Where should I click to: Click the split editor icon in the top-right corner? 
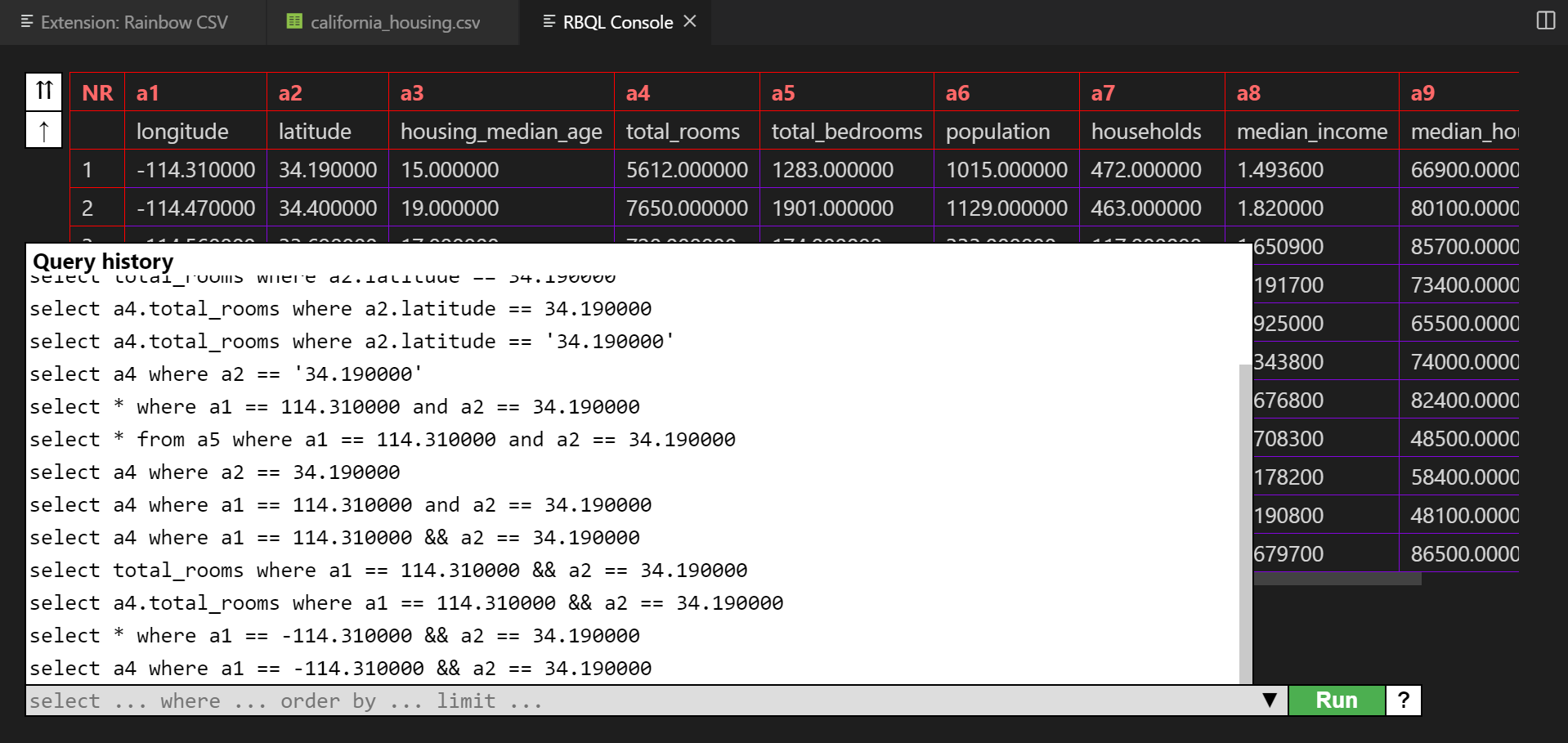pos(1546,21)
